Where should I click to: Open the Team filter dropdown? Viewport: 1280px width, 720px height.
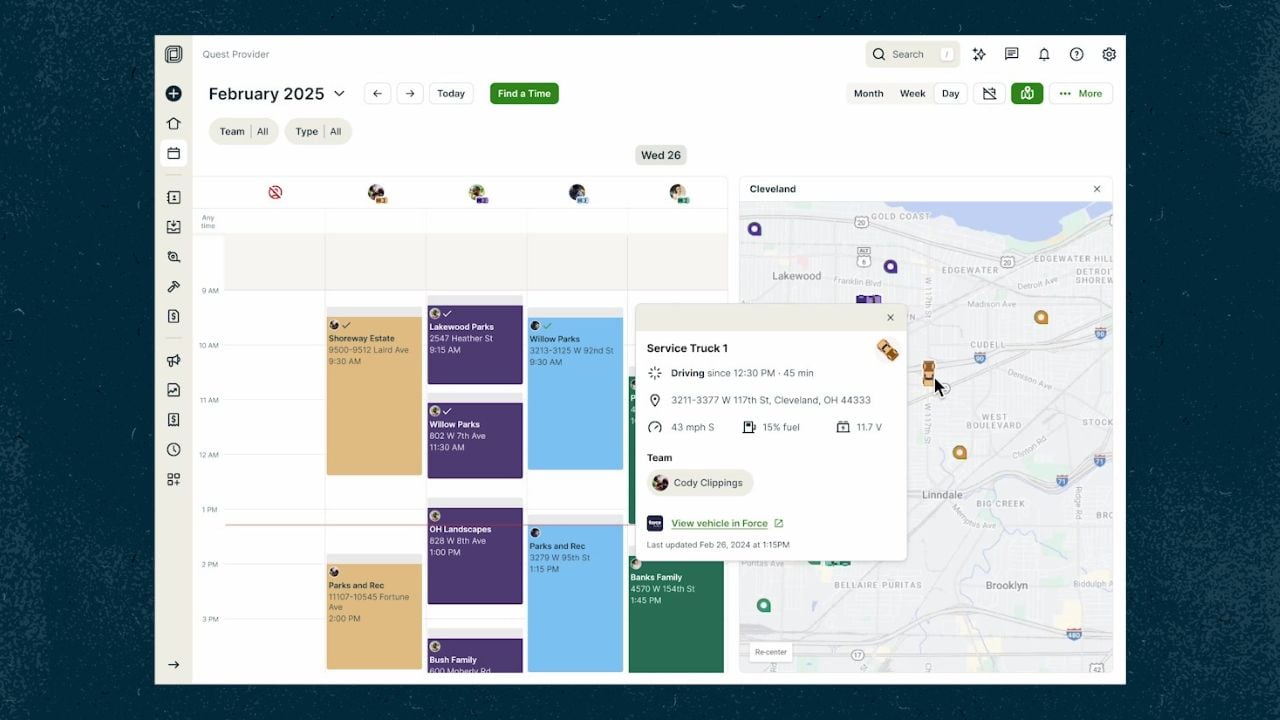(243, 131)
